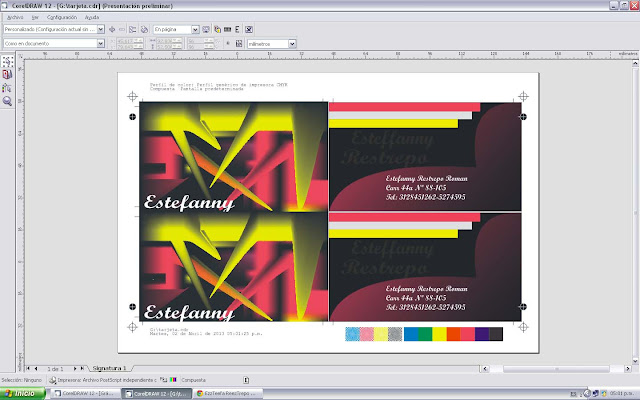Click the bottom-right card back preview
This screenshot has height=400, width=640.
[x=425, y=267]
